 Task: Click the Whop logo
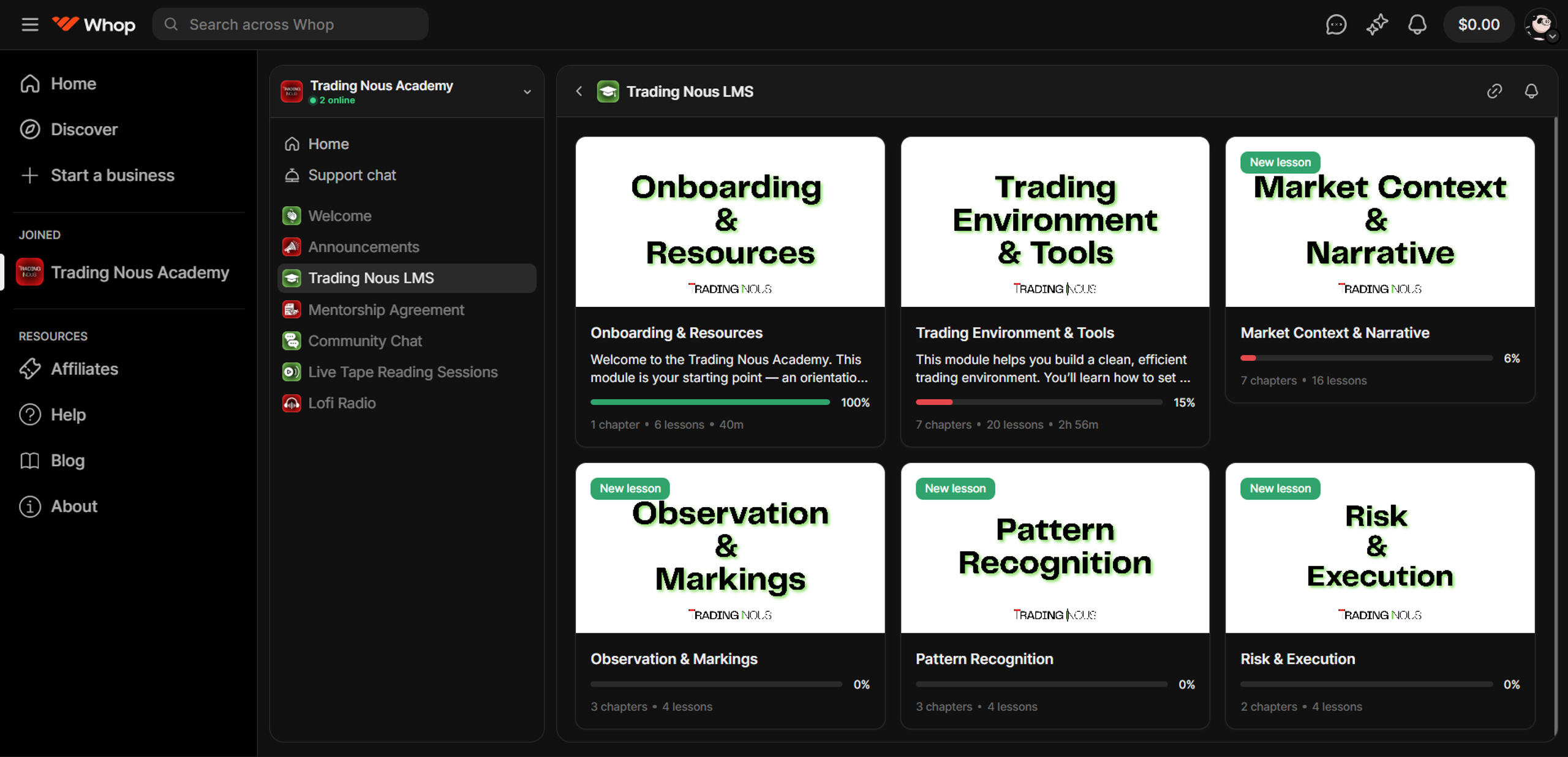(x=94, y=24)
